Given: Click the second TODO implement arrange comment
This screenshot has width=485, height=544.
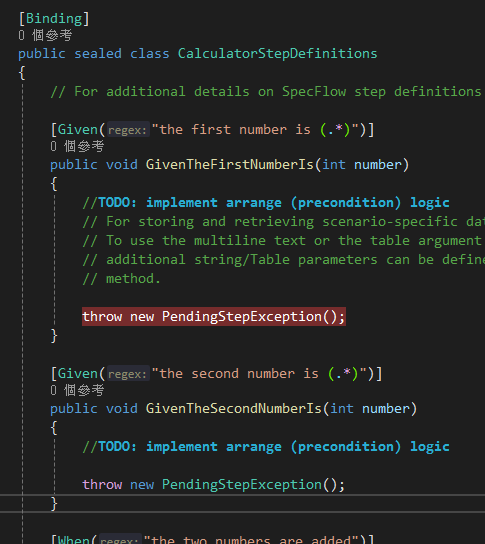Looking at the screenshot, I should coord(266,447).
